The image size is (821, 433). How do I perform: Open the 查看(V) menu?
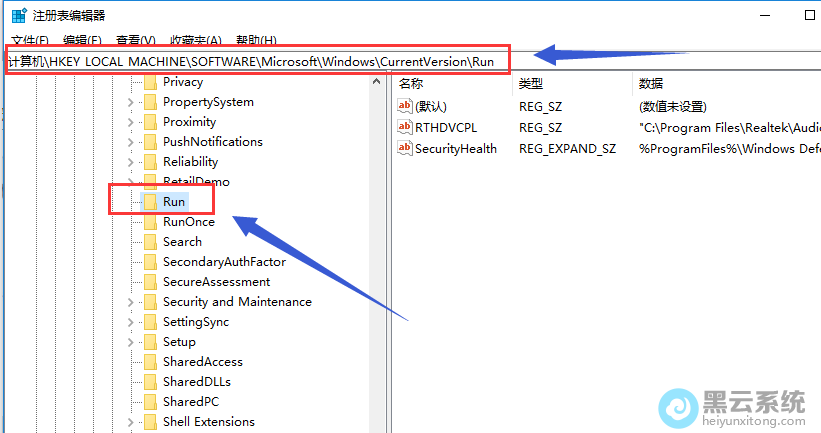click(x=136, y=40)
